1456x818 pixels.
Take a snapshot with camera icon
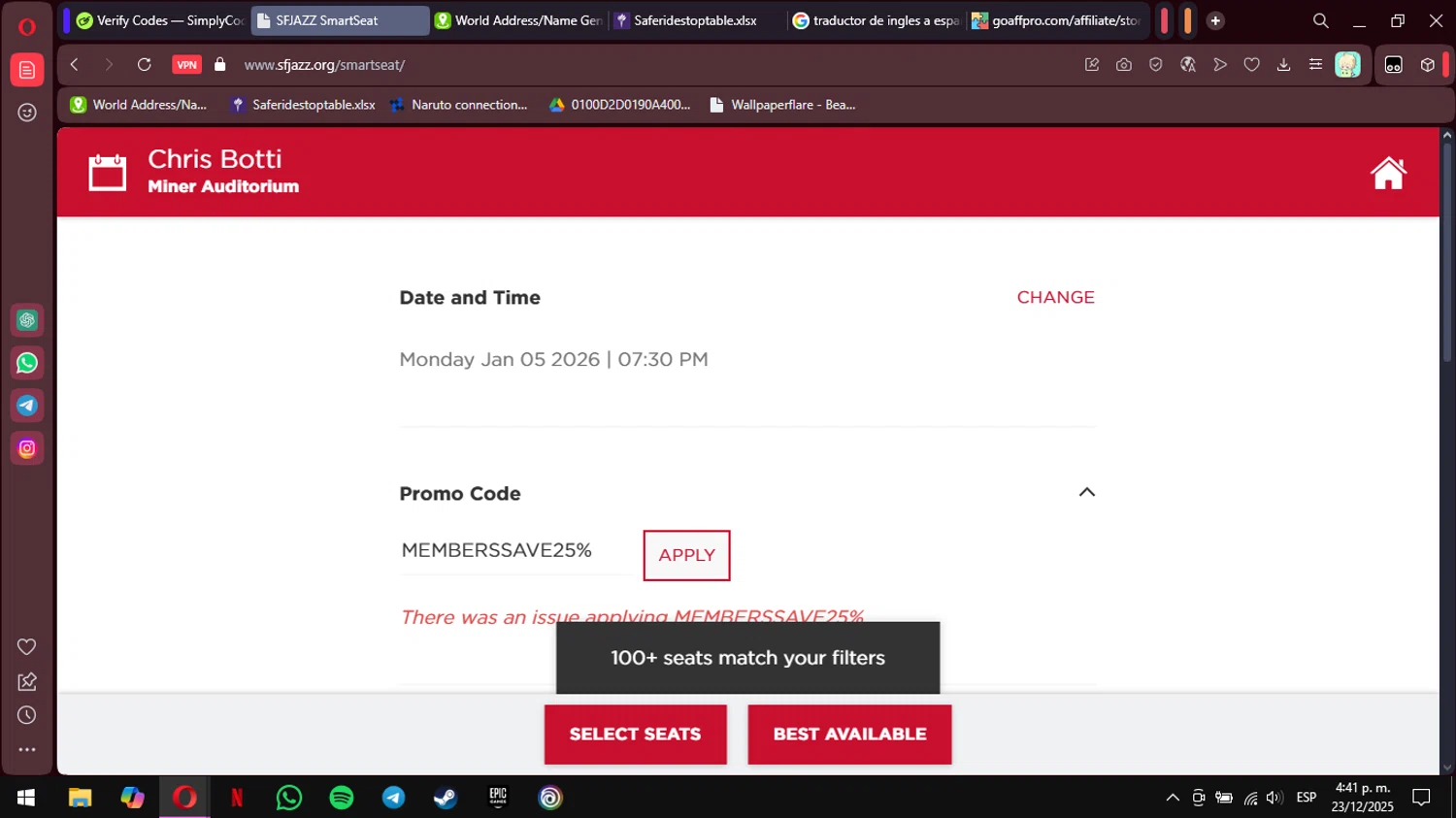pyautogui.click(x=1124, y=65)
